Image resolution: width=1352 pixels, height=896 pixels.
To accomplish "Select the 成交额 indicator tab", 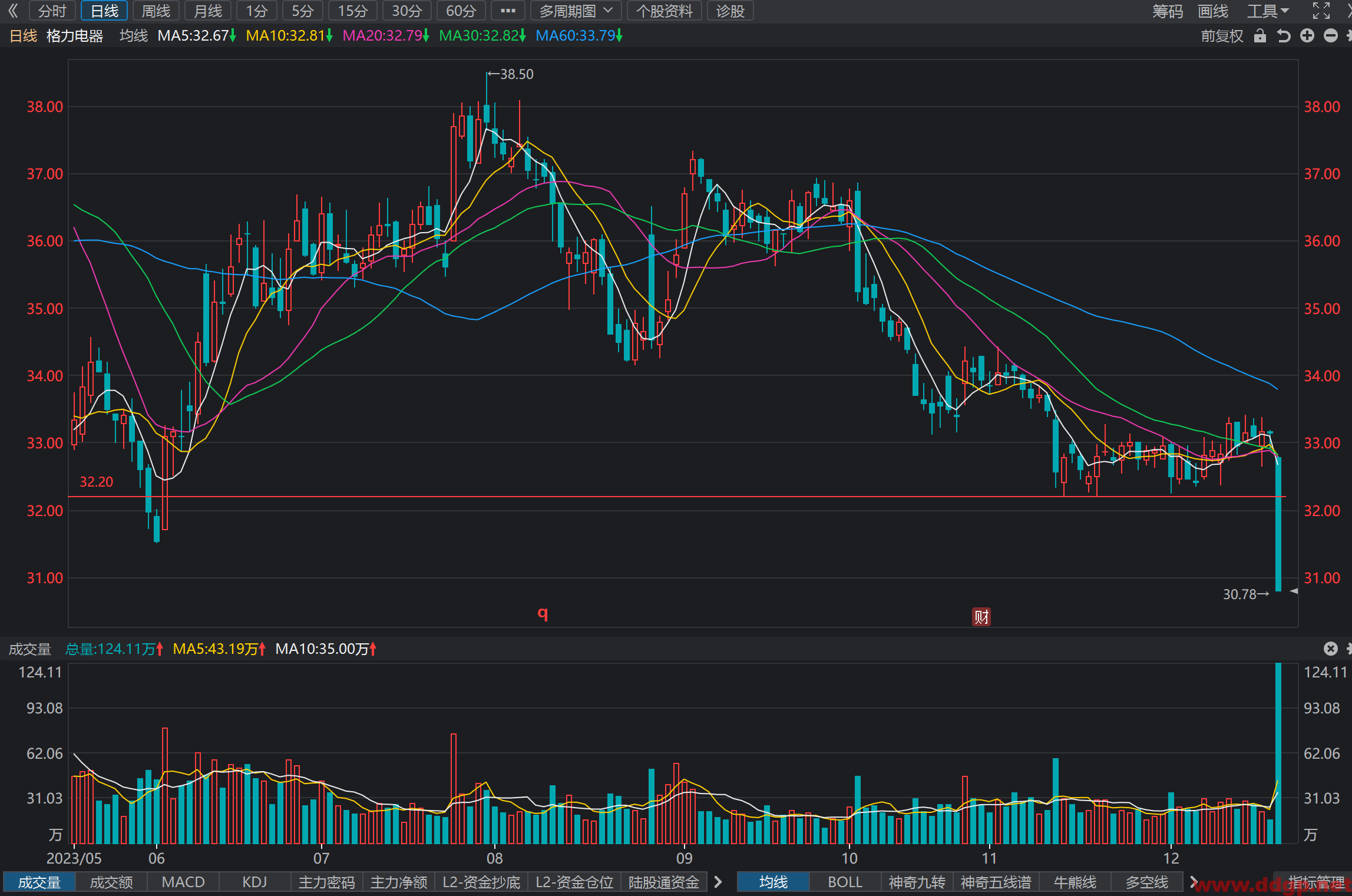I will (111, 882).
